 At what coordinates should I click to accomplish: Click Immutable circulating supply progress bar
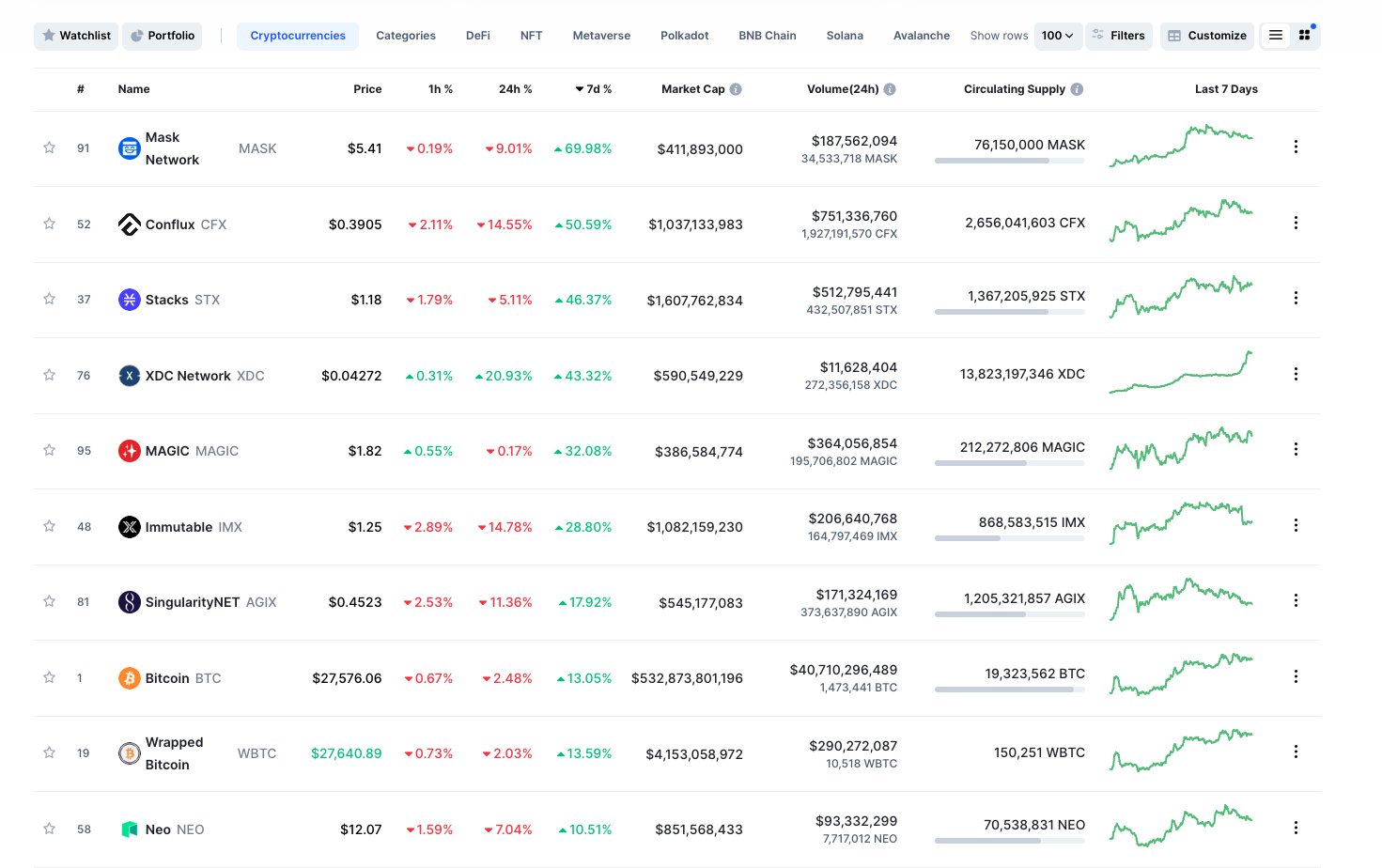coord(1010,538)
